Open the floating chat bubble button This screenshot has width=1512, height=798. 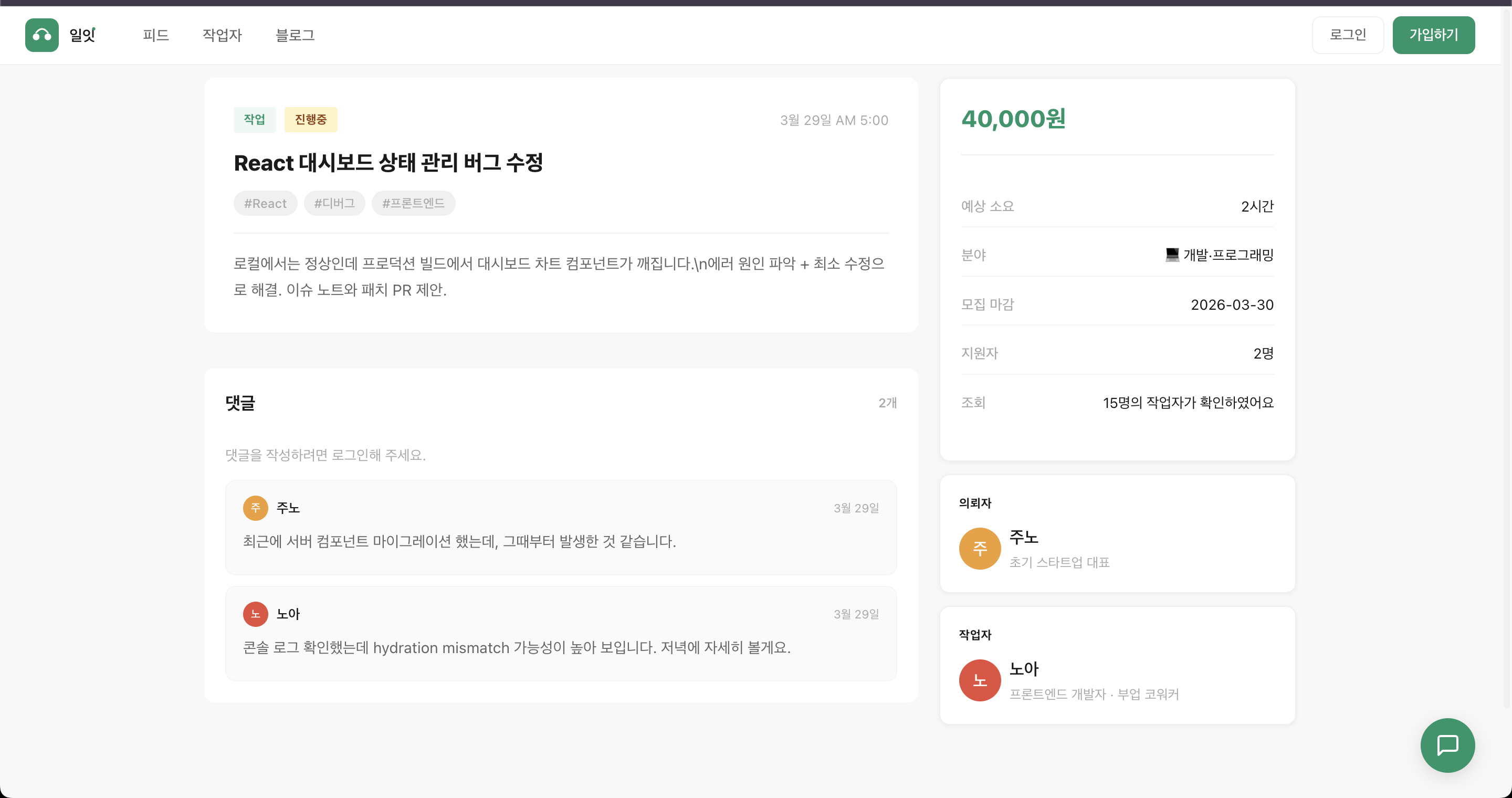click(x=1447, y=745)
